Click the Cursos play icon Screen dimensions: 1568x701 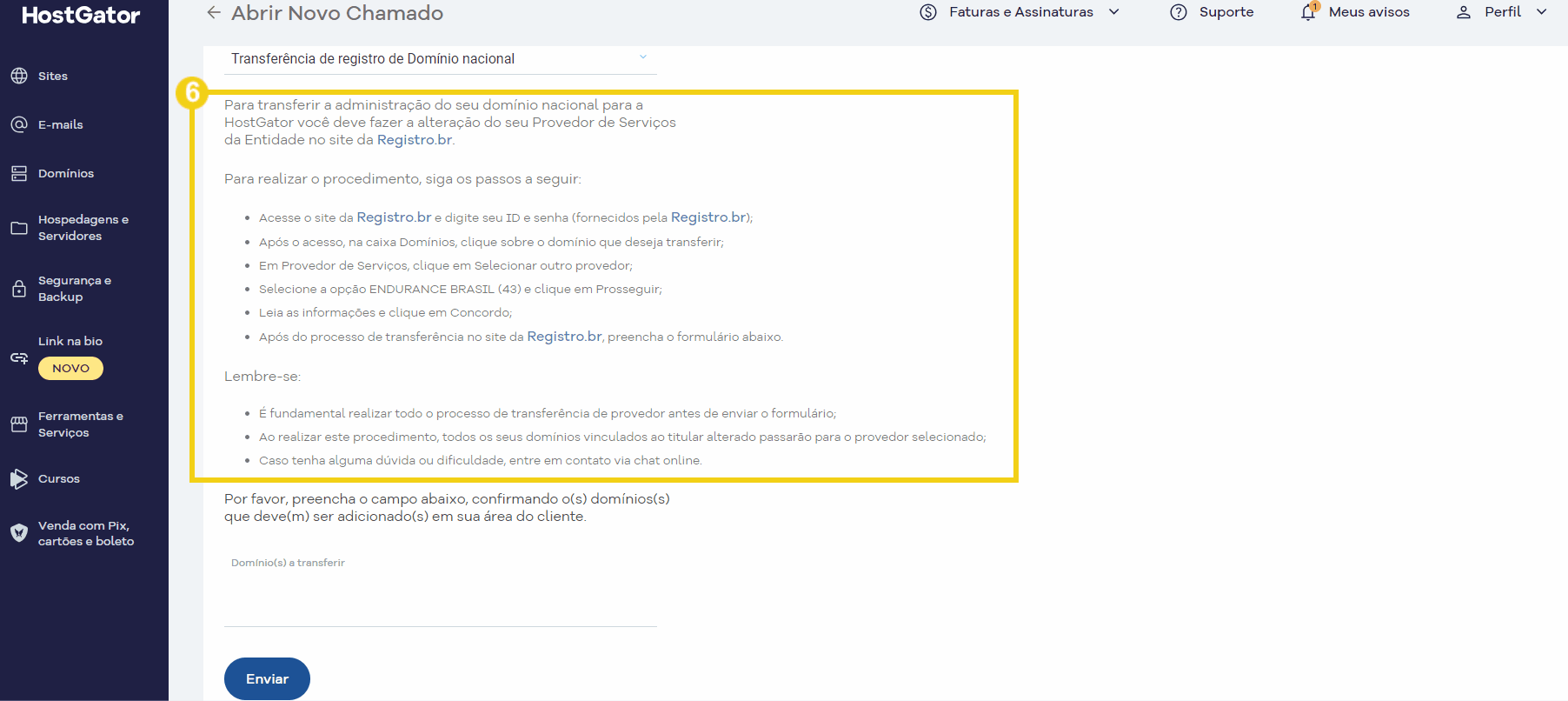(19, 478)
